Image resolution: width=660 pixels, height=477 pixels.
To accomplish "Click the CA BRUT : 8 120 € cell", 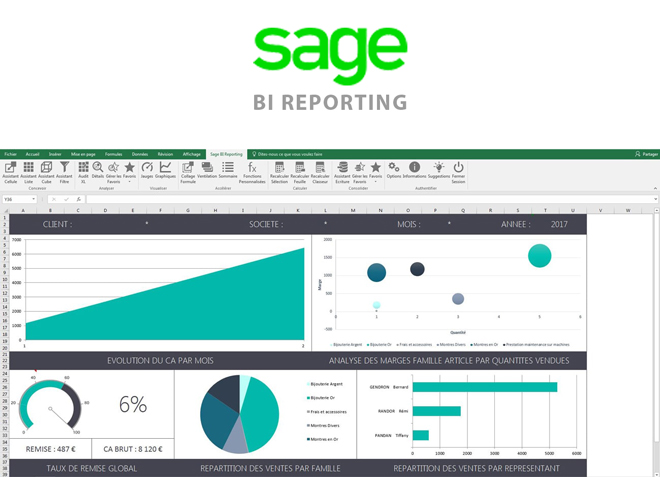I will point(133,449).
